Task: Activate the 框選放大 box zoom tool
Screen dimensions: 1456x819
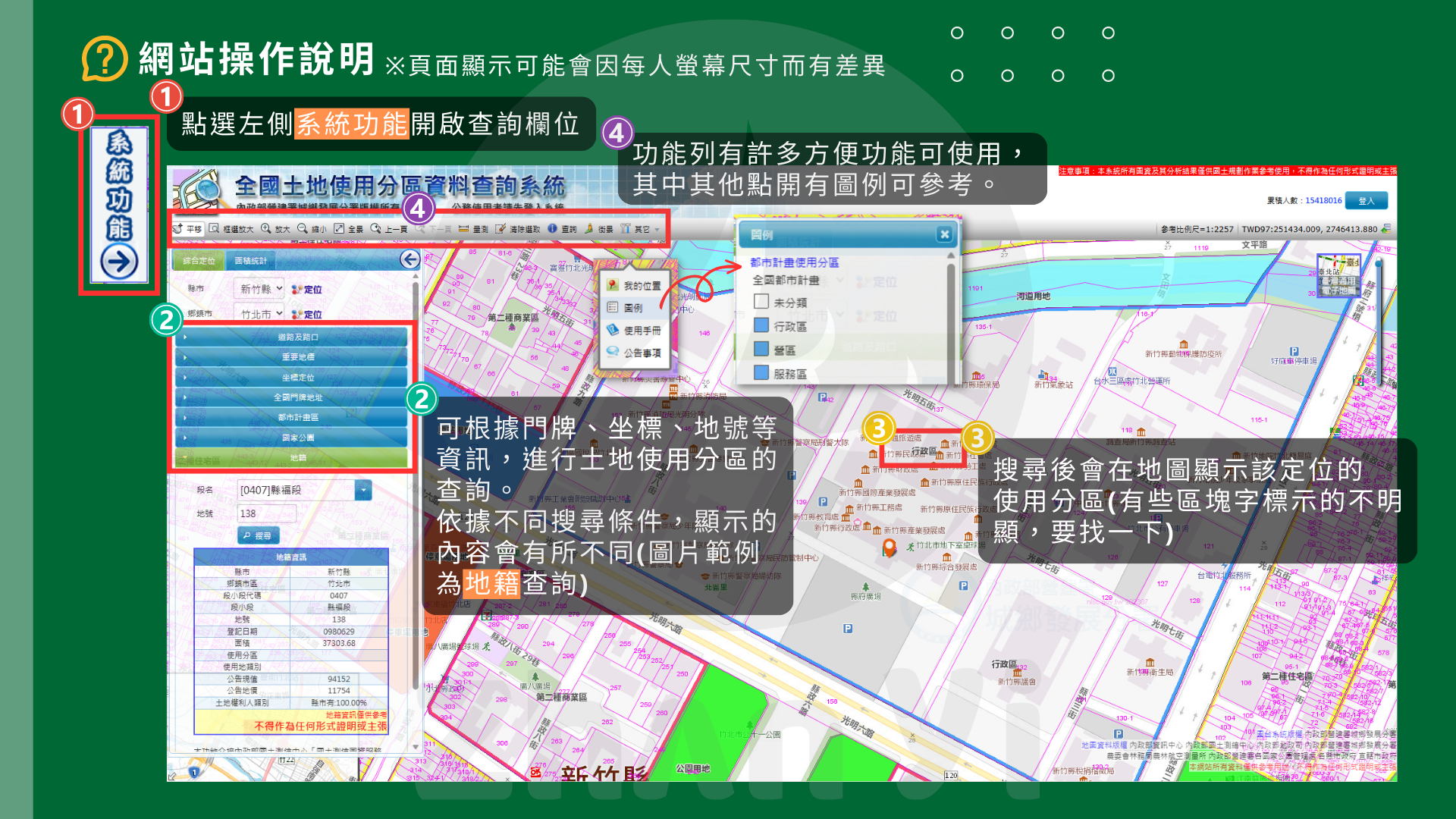Action: [x=231, y=228]
